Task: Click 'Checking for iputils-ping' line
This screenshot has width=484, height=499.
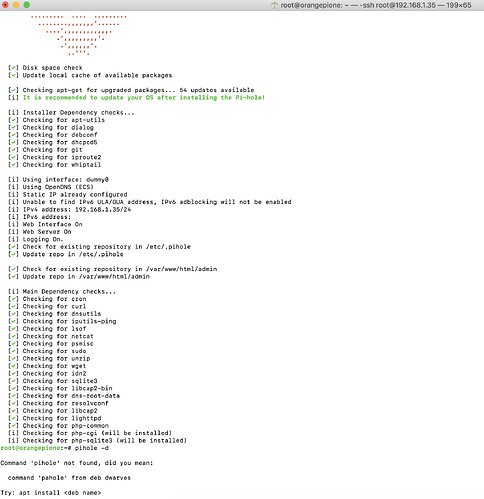Action: pyautogui.click(x=62, y=321)
